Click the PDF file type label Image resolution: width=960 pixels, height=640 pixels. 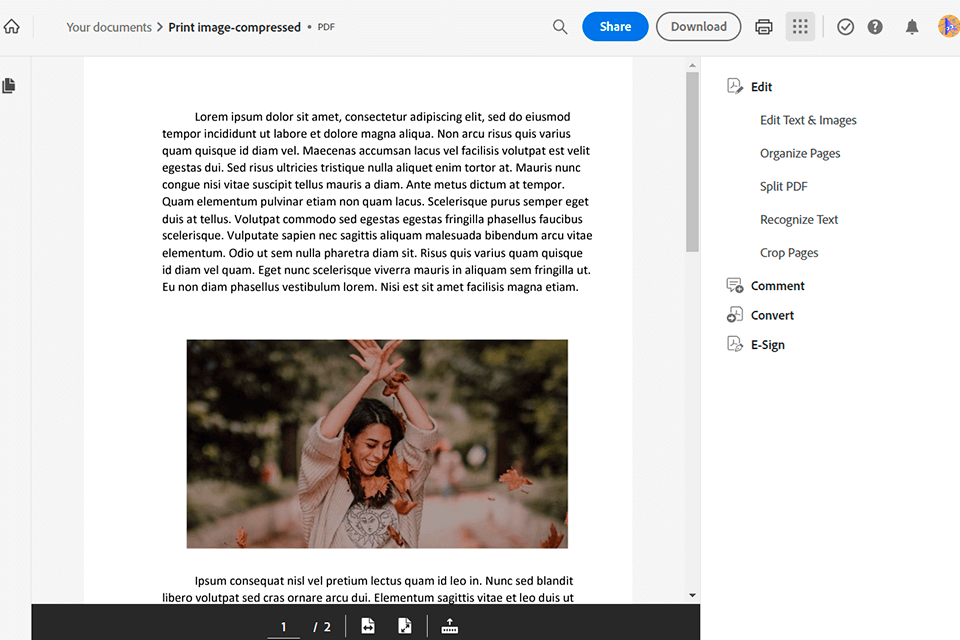[326, 27]
